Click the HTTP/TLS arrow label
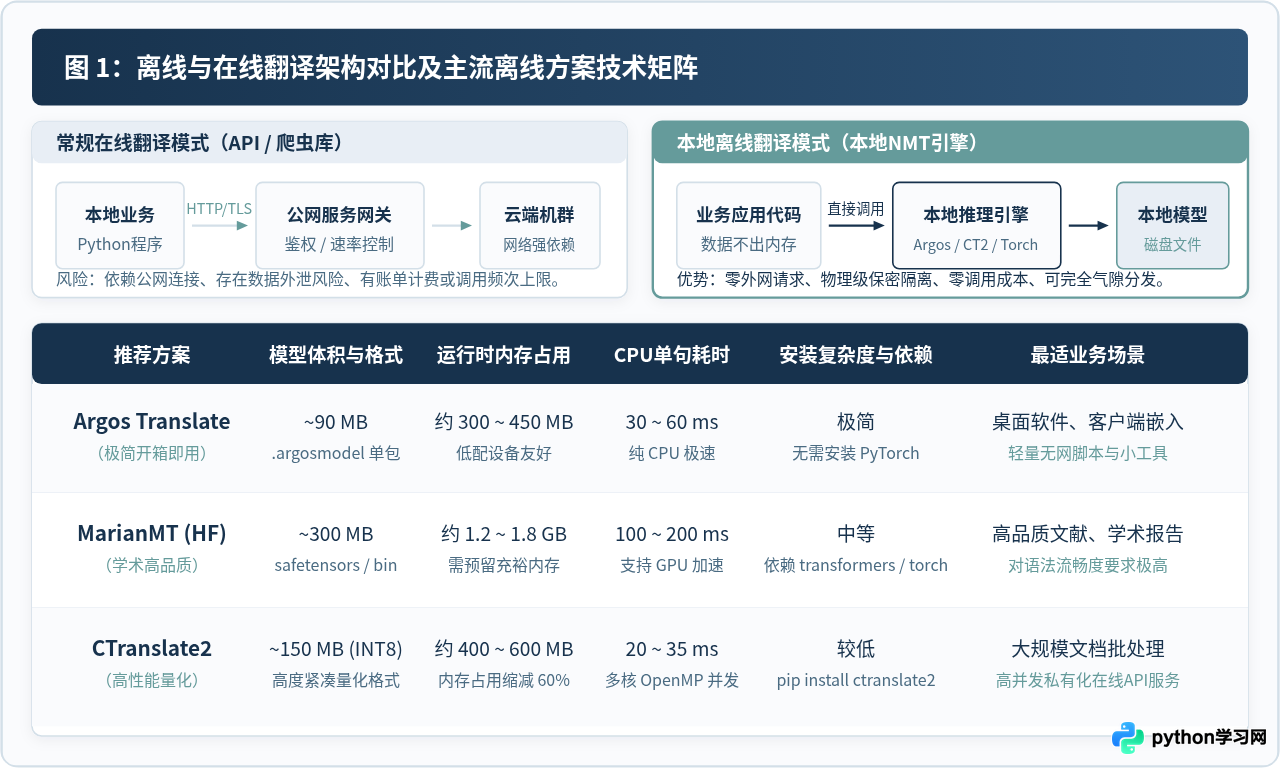Image resolution: width=1280 pixels, height=768 pixels. [x=219, y=208]
